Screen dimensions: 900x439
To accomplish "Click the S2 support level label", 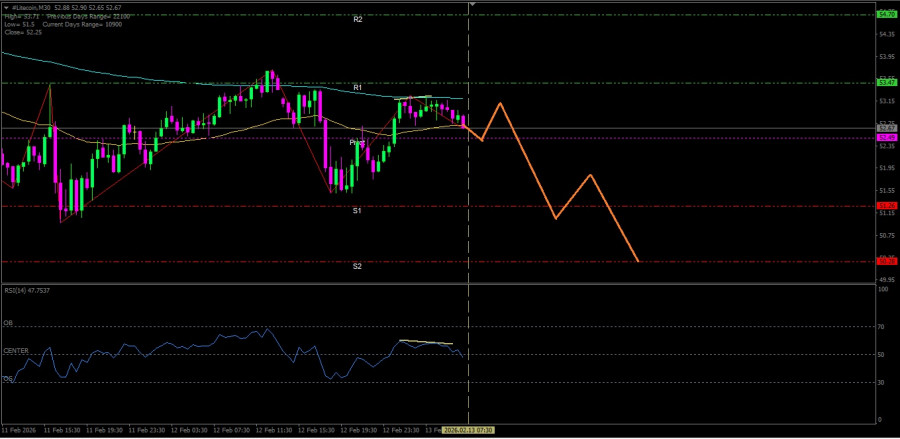I will tap(357, 266).
